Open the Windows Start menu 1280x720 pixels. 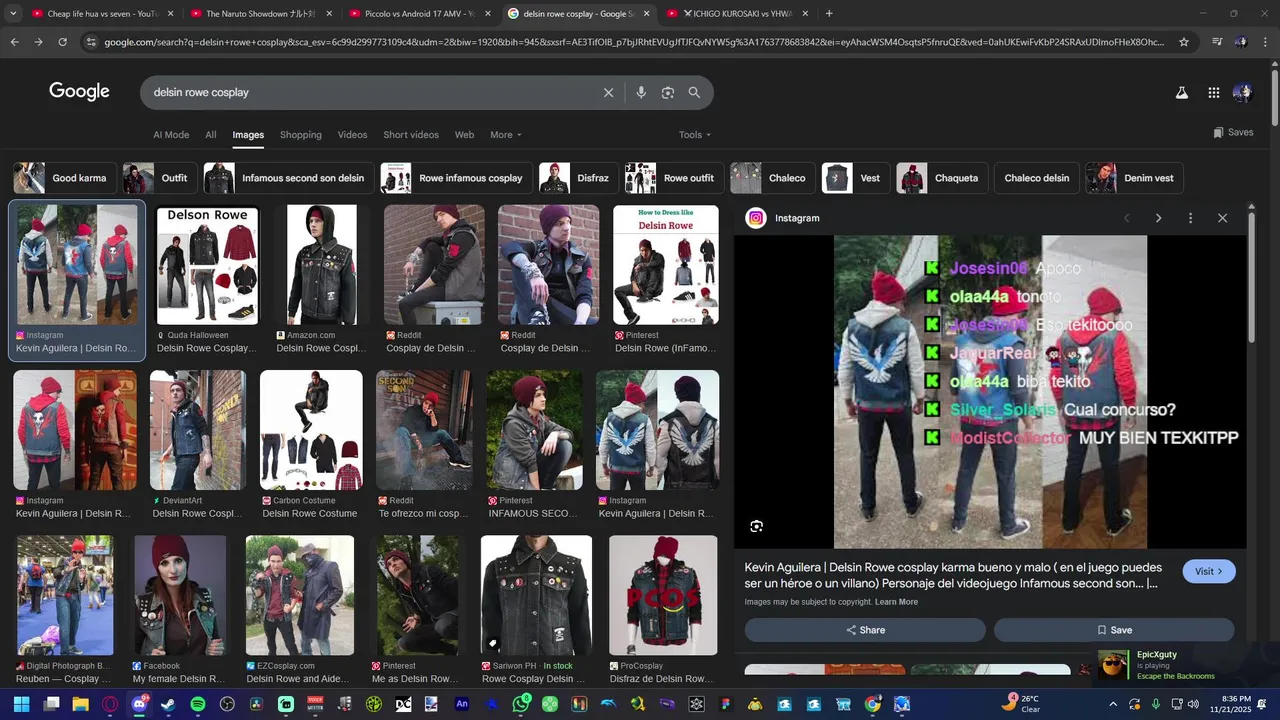(21, 704)
